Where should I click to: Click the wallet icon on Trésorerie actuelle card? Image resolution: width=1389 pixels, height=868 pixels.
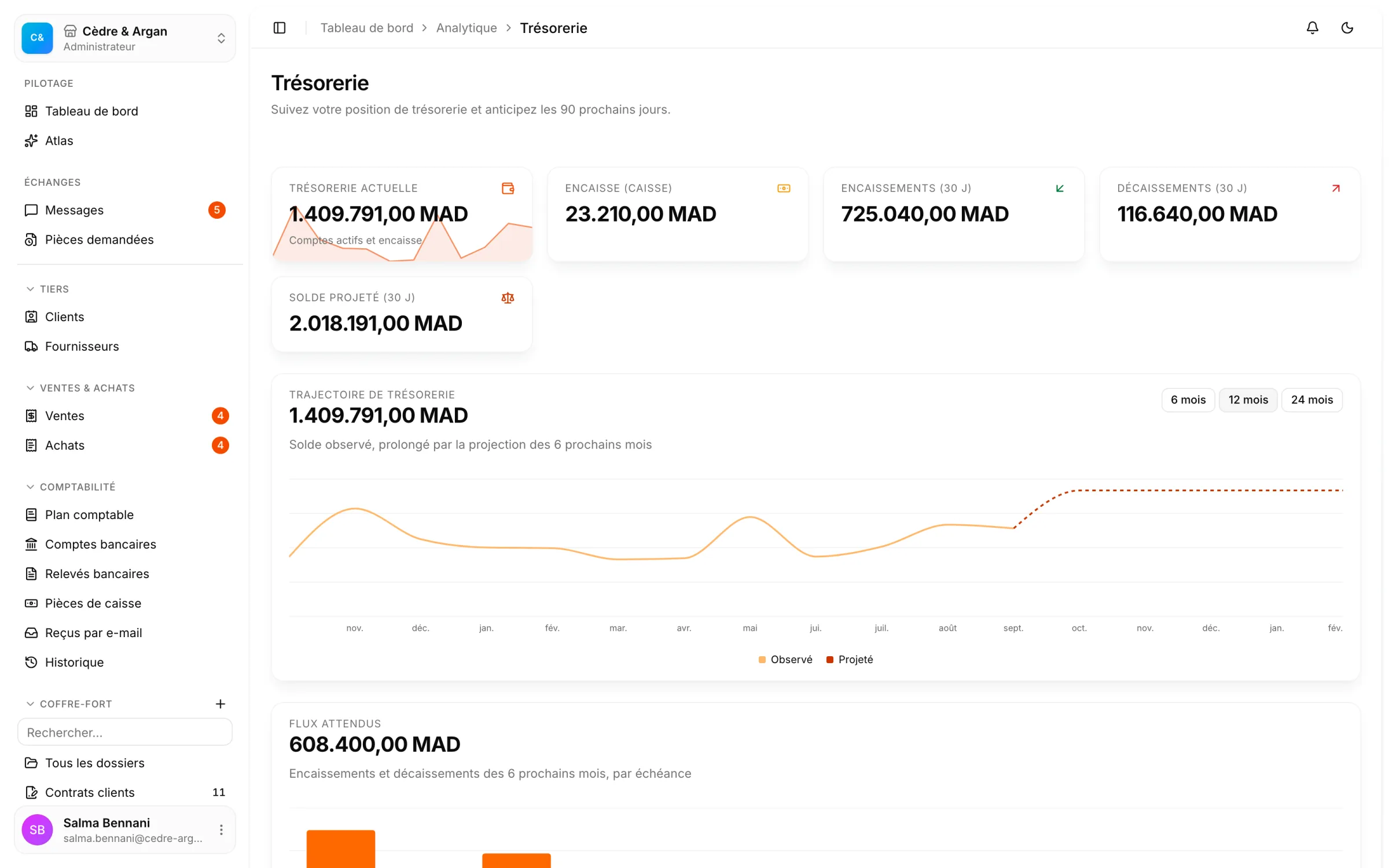click(508, 188)
